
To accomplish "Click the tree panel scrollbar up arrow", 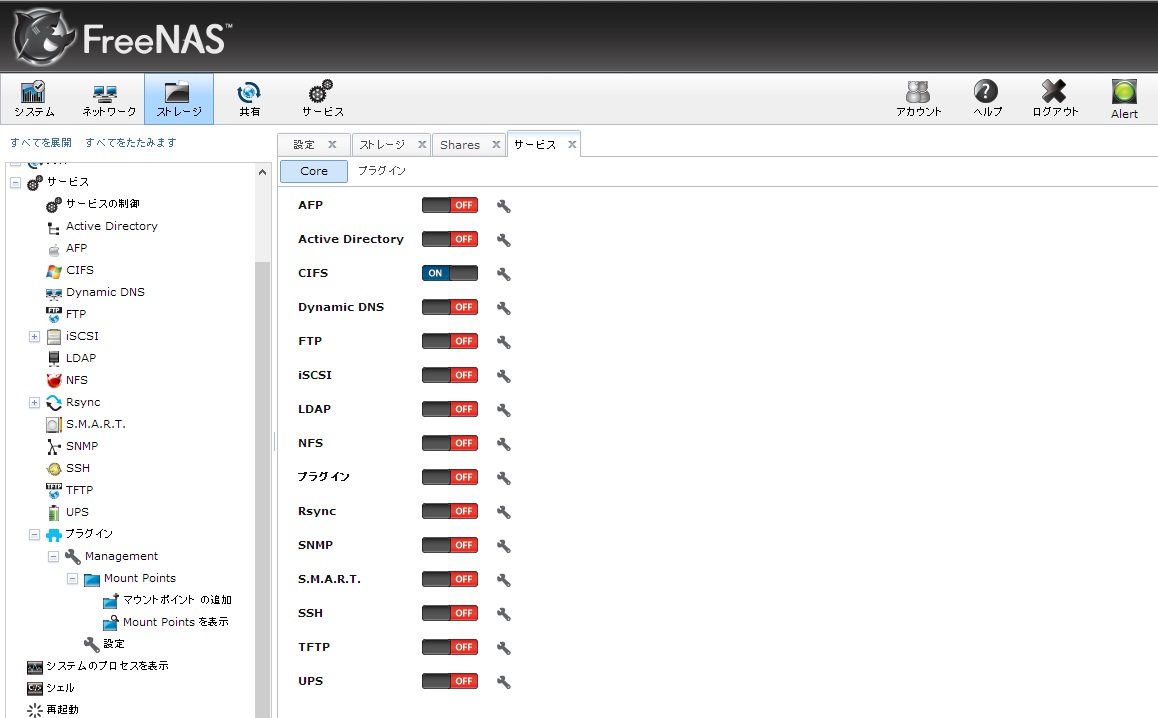I will coord(262,171).
